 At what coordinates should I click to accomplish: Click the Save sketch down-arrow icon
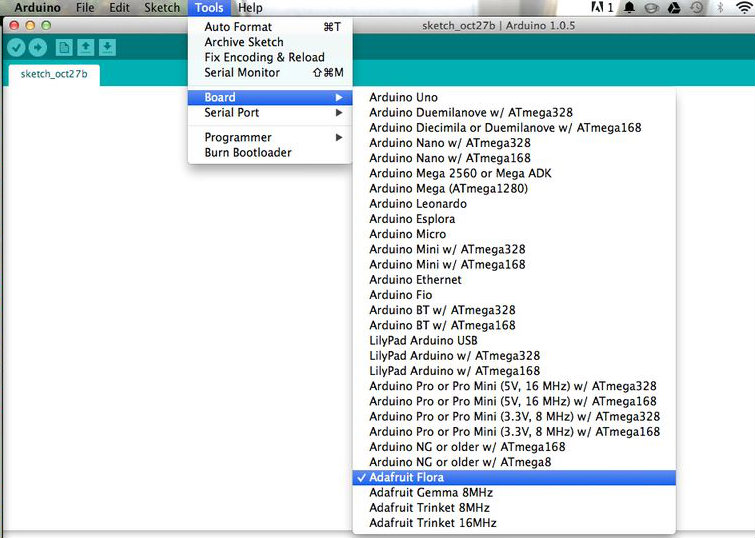click(x=107, y=47)
